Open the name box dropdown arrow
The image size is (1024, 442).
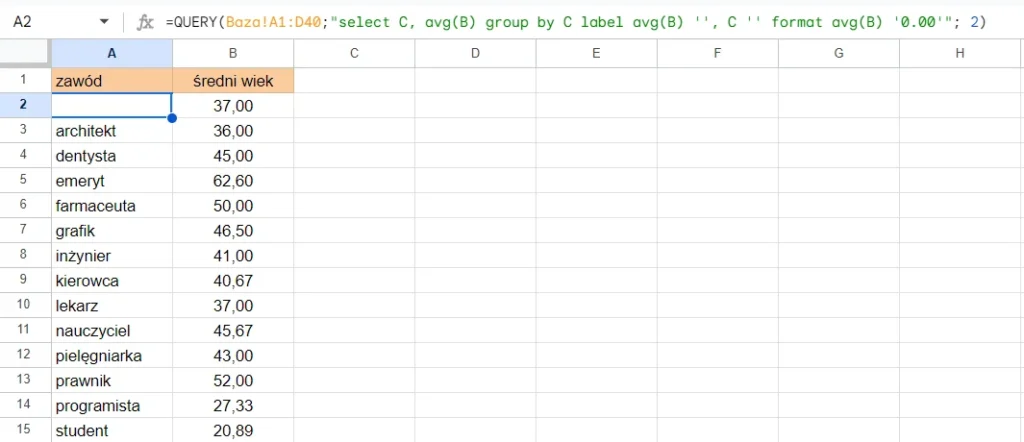click(x=105, y=21)
